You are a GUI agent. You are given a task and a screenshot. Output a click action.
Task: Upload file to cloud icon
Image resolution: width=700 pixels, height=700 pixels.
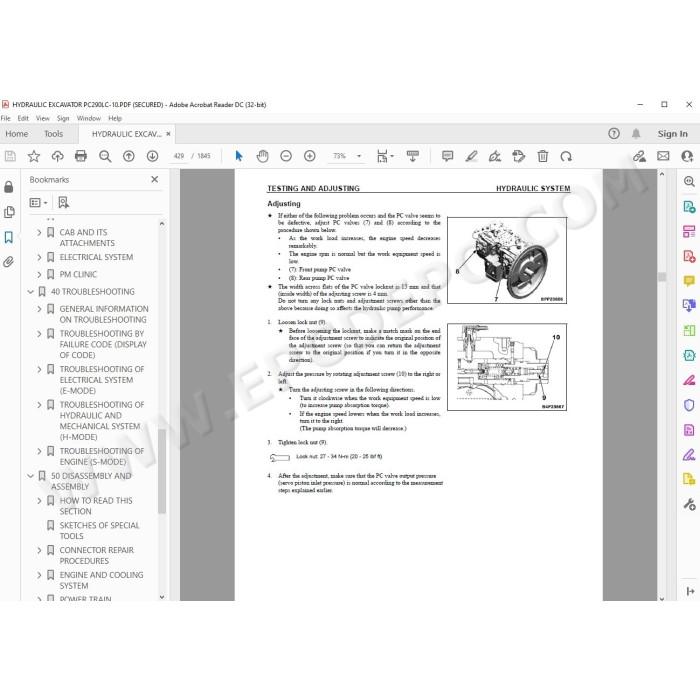pyautogui.click(x=57, y=156)
